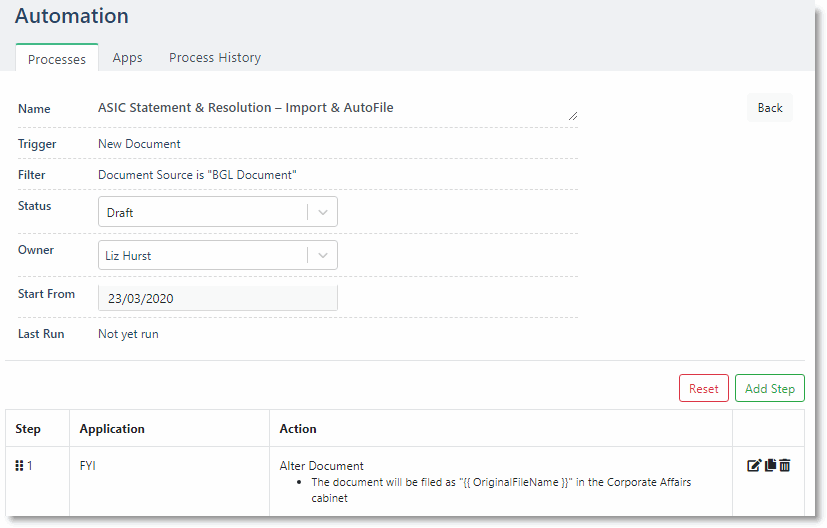This screenshot has height=528, width=827.
Task: Switch to the Processes tab
Action: [57, 59]
